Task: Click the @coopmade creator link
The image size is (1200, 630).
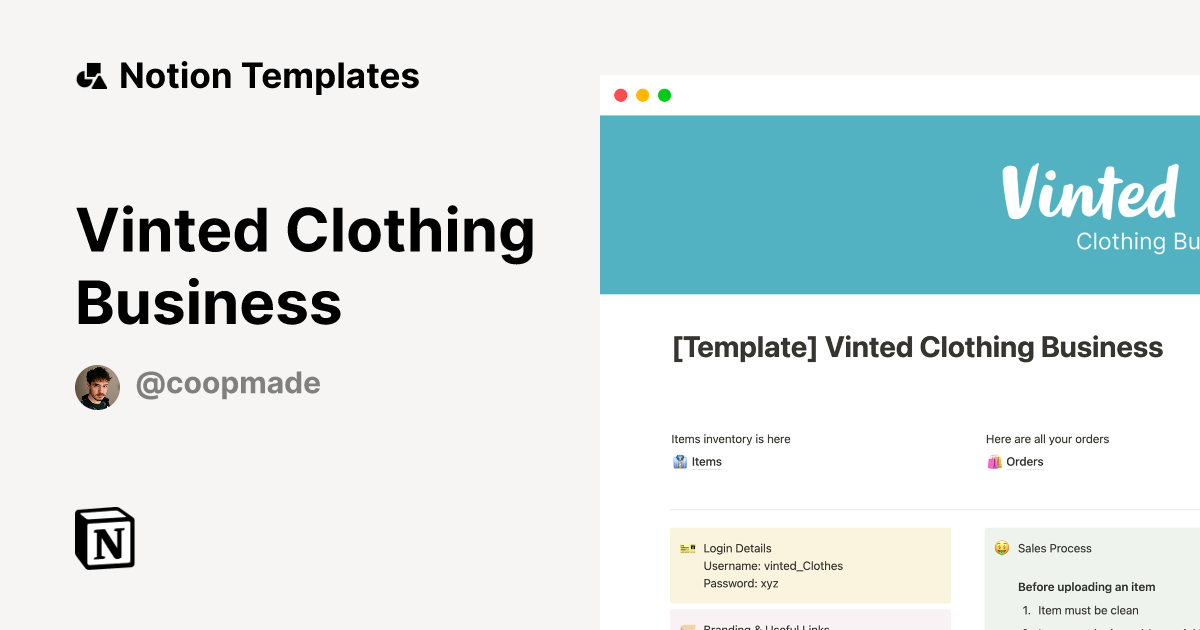Action: [228, 383]
